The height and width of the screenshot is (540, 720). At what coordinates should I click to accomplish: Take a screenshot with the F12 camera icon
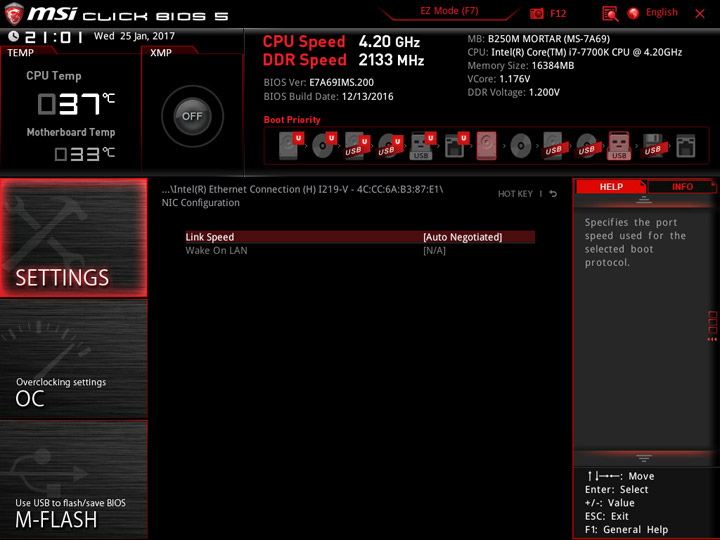point(536,14)
